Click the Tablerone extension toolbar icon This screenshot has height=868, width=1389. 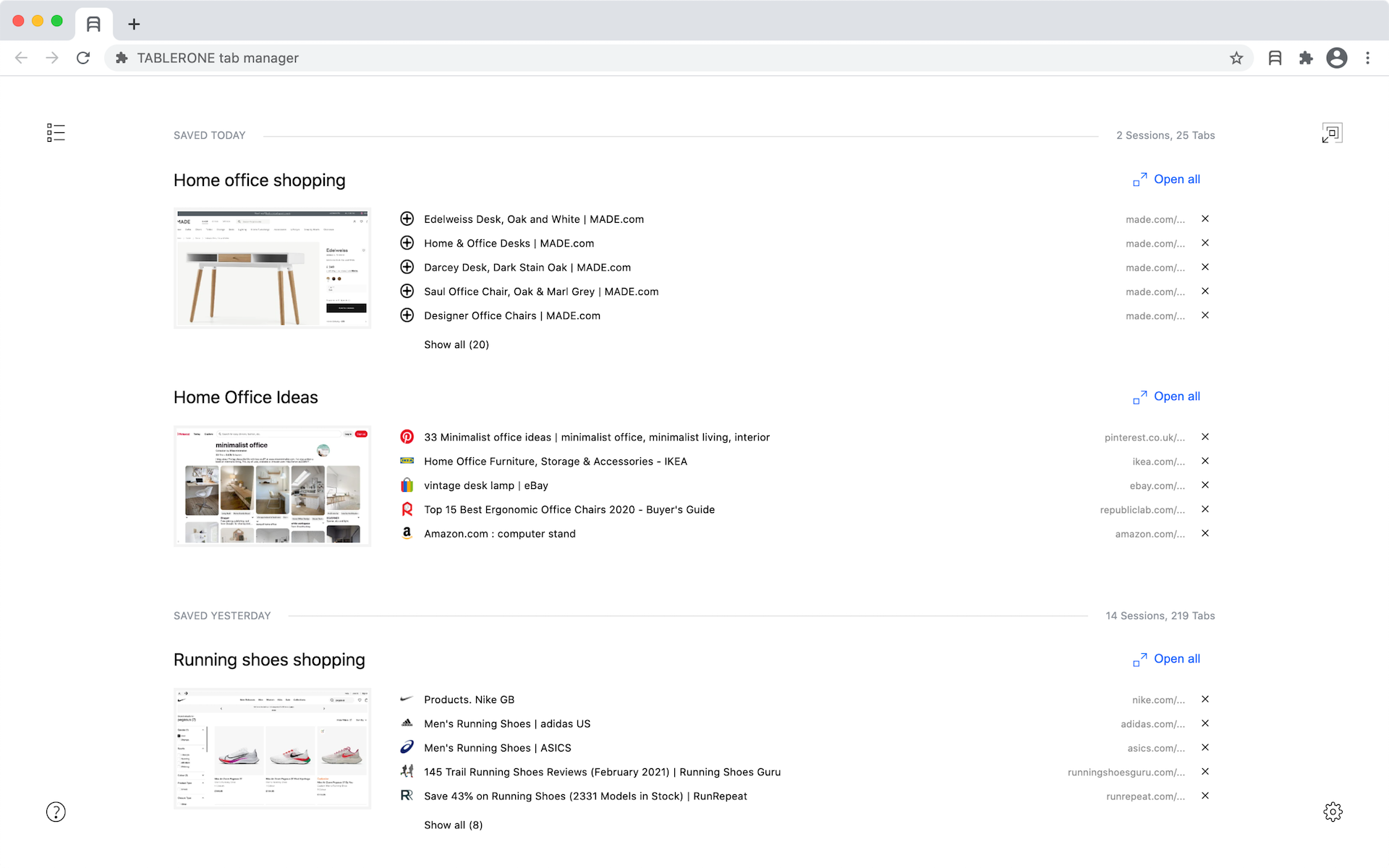(x=1275, y=58)
